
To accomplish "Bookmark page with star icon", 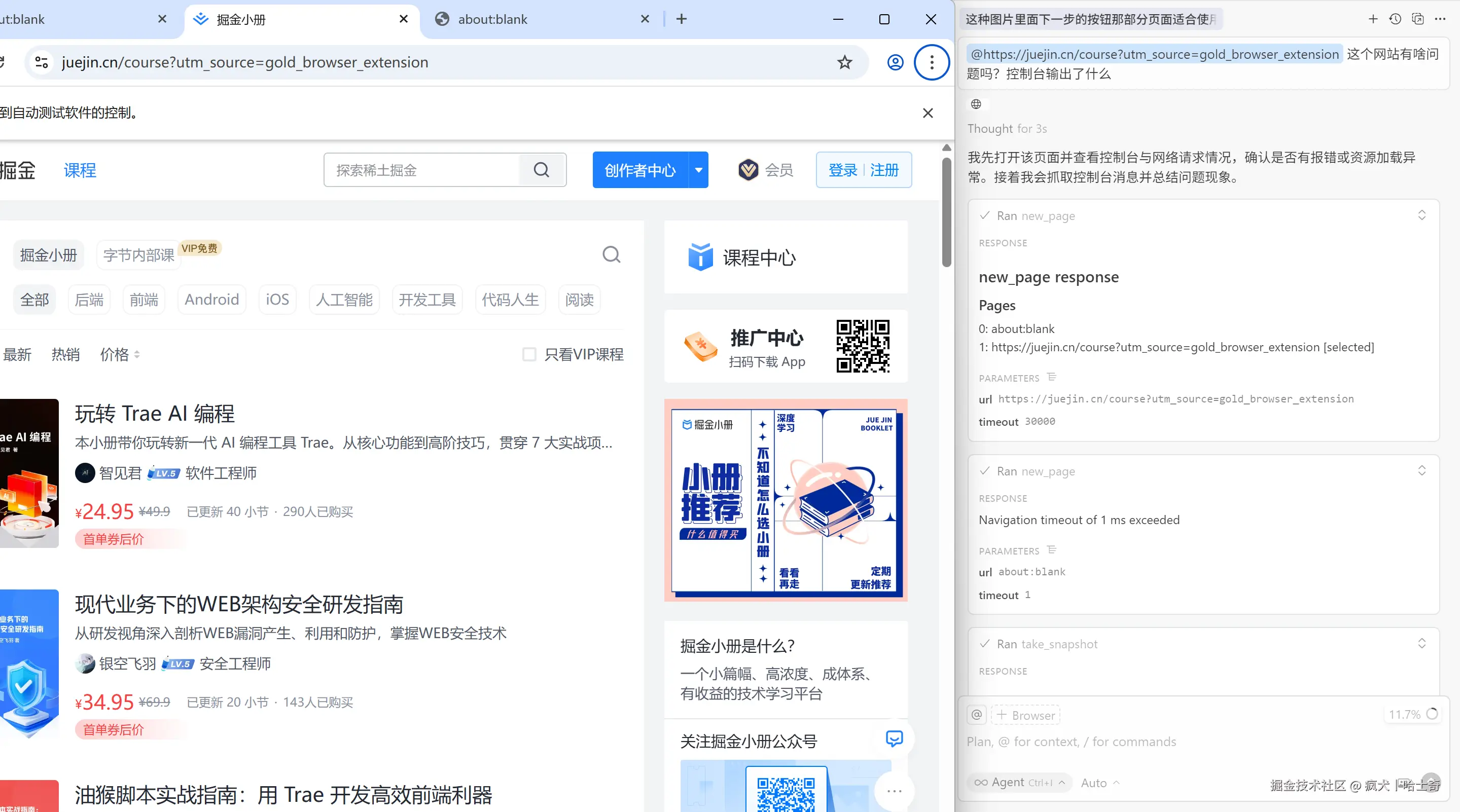I will click(844, 62).
